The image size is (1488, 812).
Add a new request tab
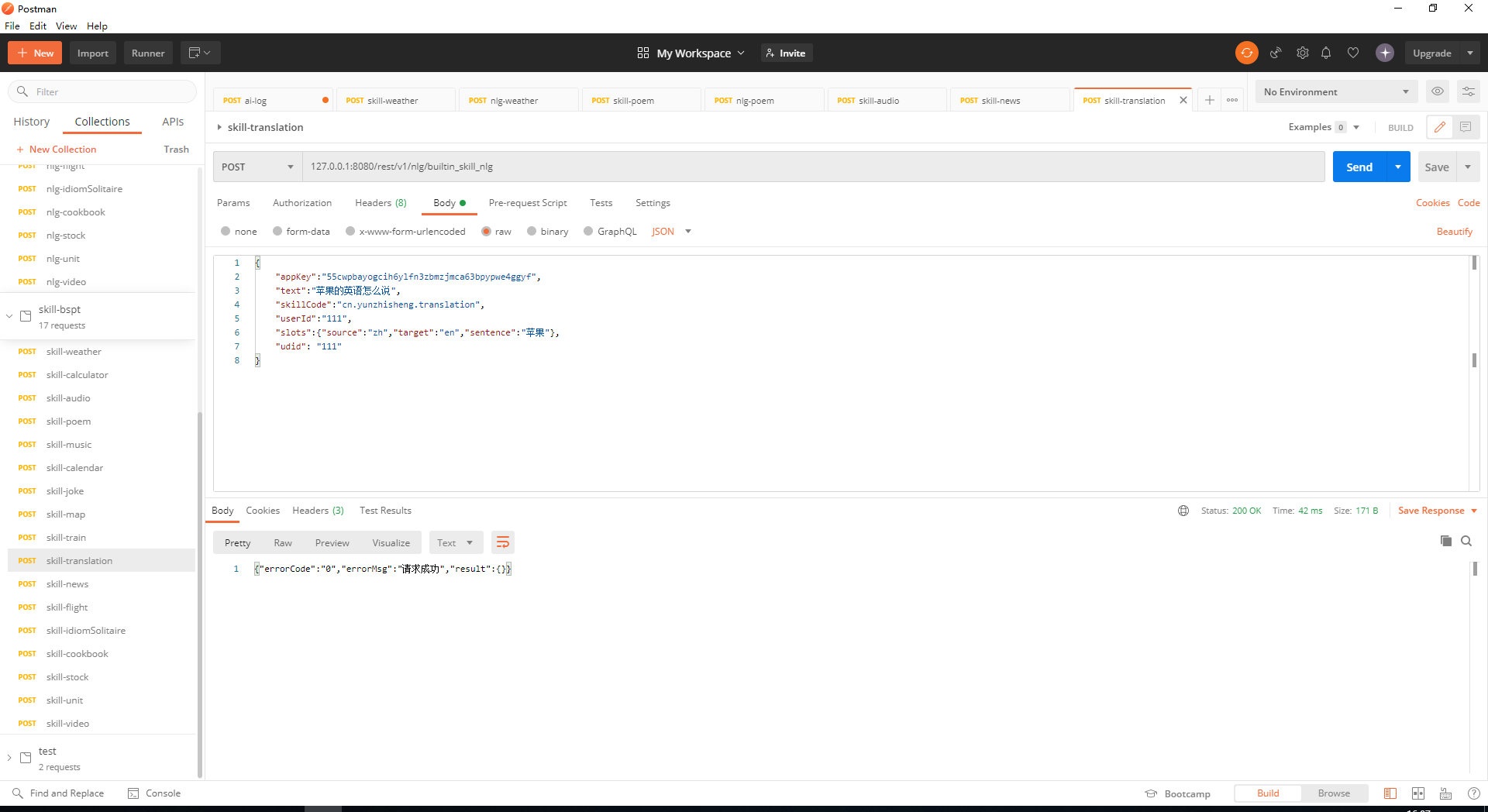point(1209,100)
